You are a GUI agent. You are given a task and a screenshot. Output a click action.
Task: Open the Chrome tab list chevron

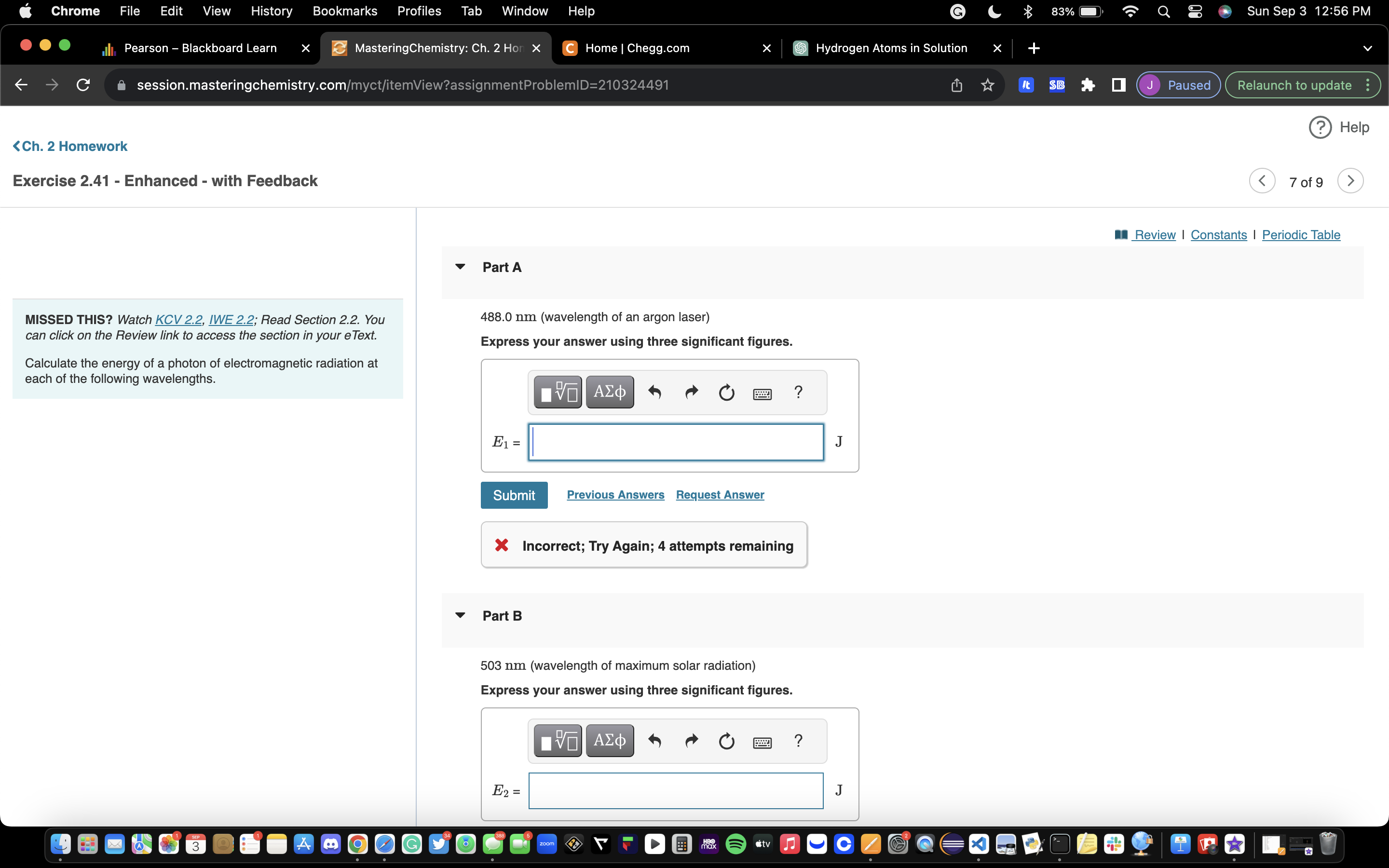click(x=1367, y=48)
